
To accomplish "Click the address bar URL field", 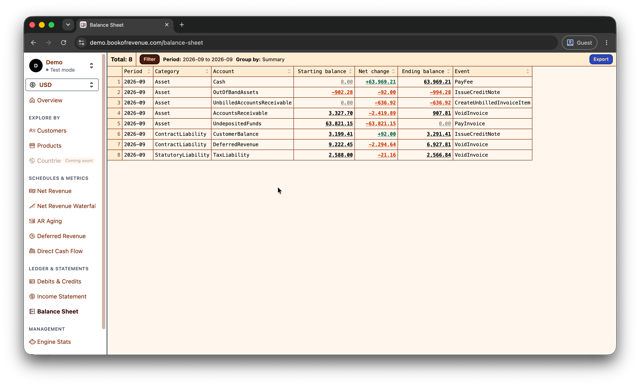I will coord(316,42).
